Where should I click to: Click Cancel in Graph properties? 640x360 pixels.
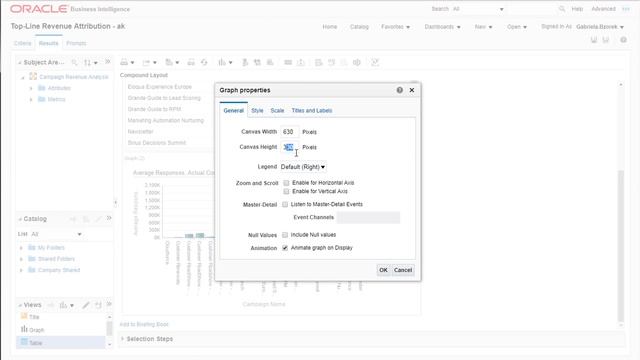click(x=403, y=270)
